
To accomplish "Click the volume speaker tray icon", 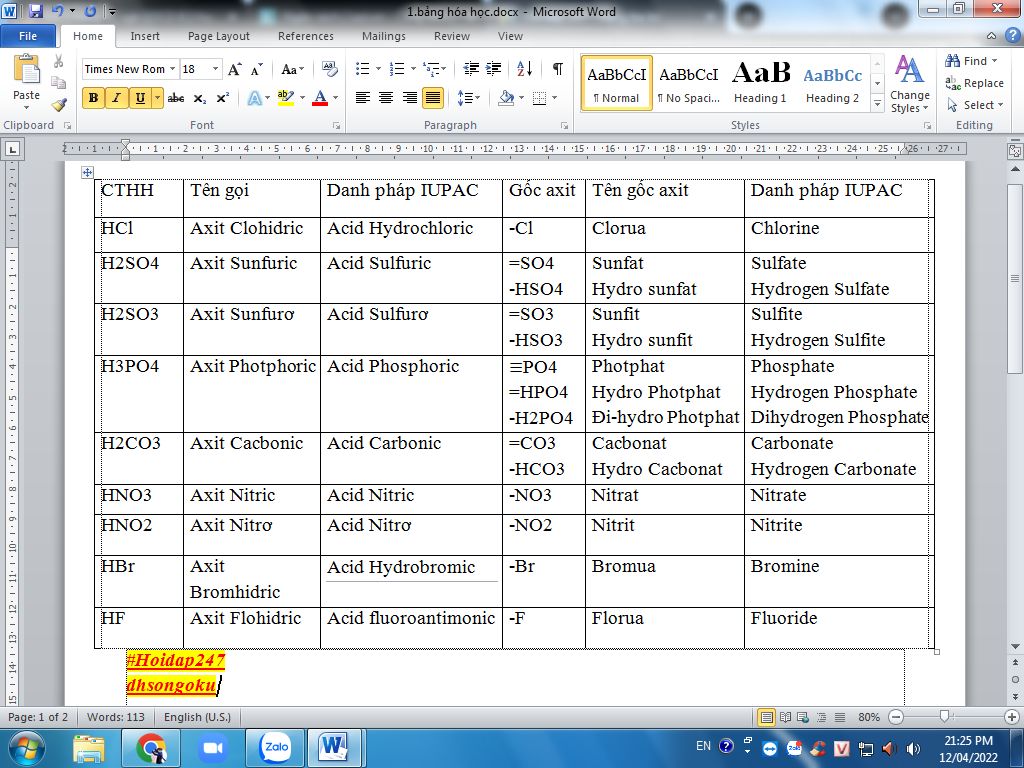I will pos(913,748).
